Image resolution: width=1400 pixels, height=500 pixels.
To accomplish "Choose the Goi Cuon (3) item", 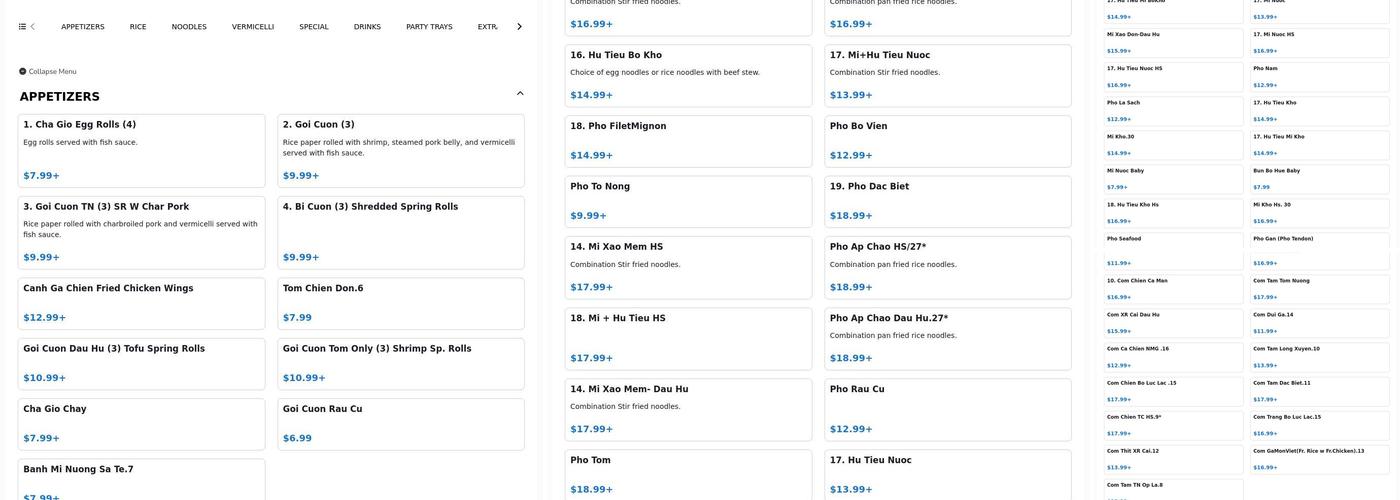I will coord(400,150).
